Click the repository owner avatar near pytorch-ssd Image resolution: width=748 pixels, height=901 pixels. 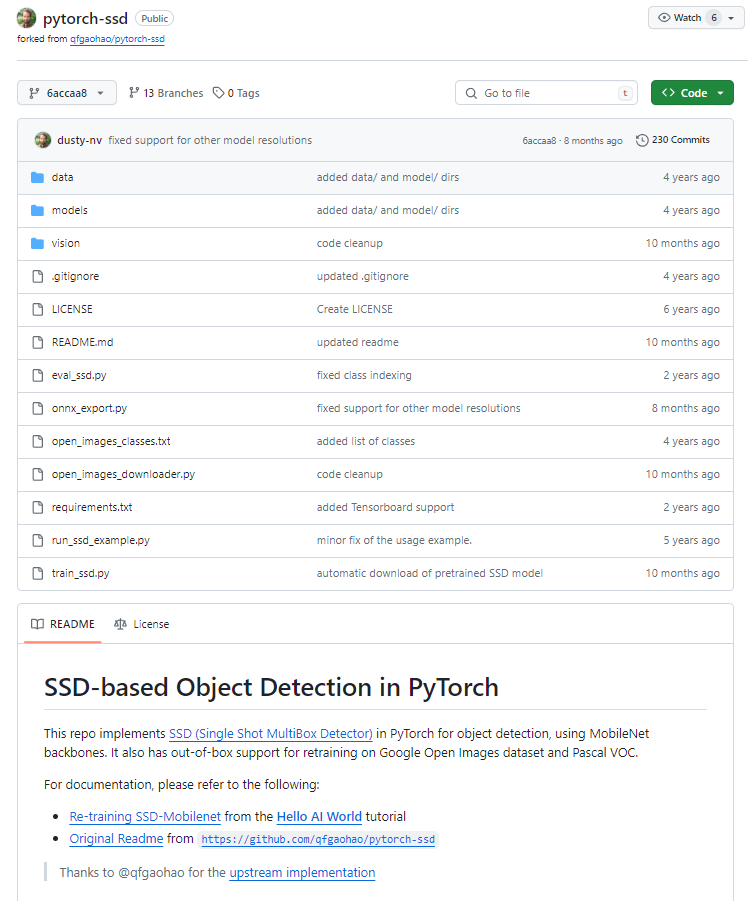tap(27, 18)
